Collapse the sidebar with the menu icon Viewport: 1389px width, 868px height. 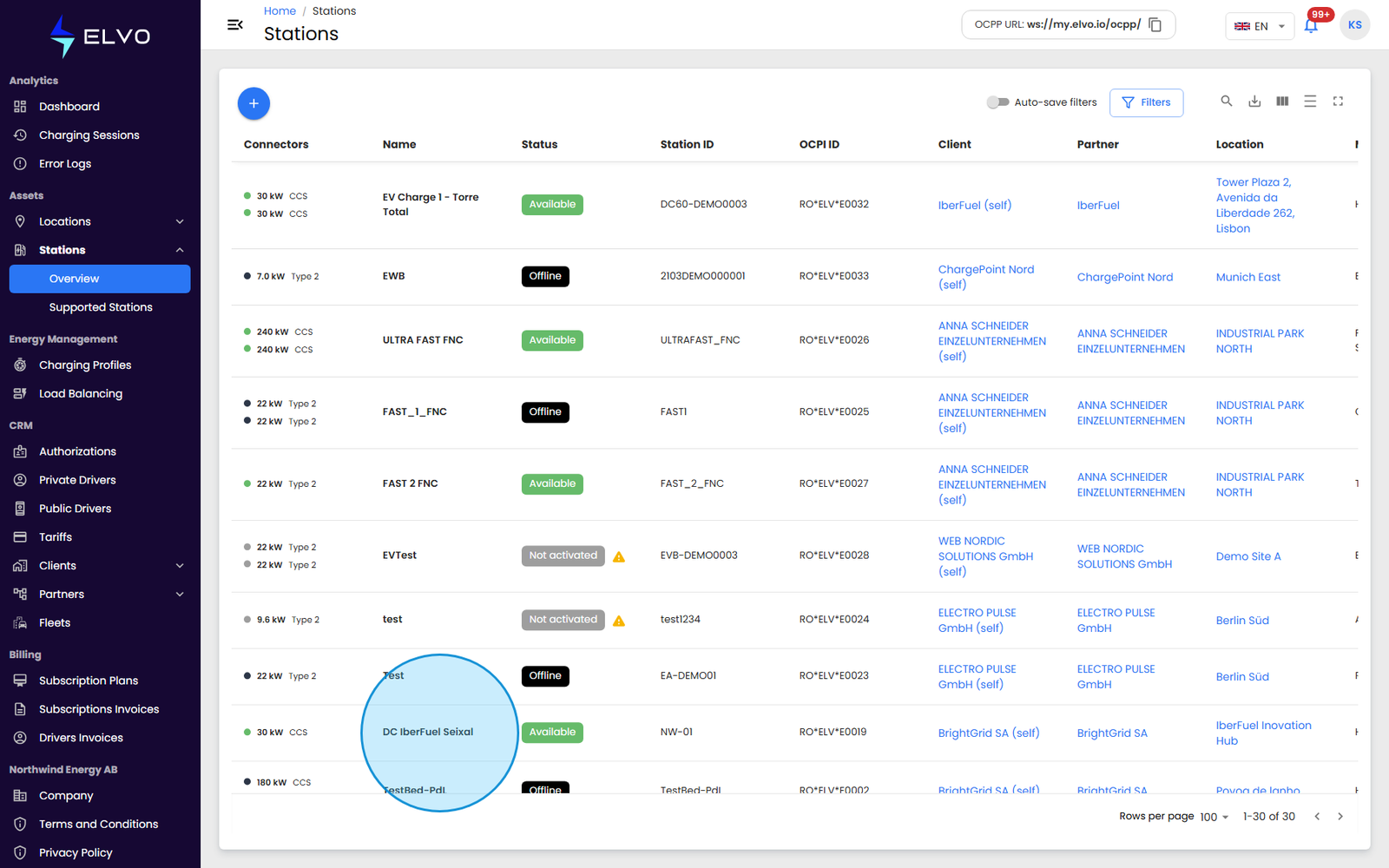point(234,25)
